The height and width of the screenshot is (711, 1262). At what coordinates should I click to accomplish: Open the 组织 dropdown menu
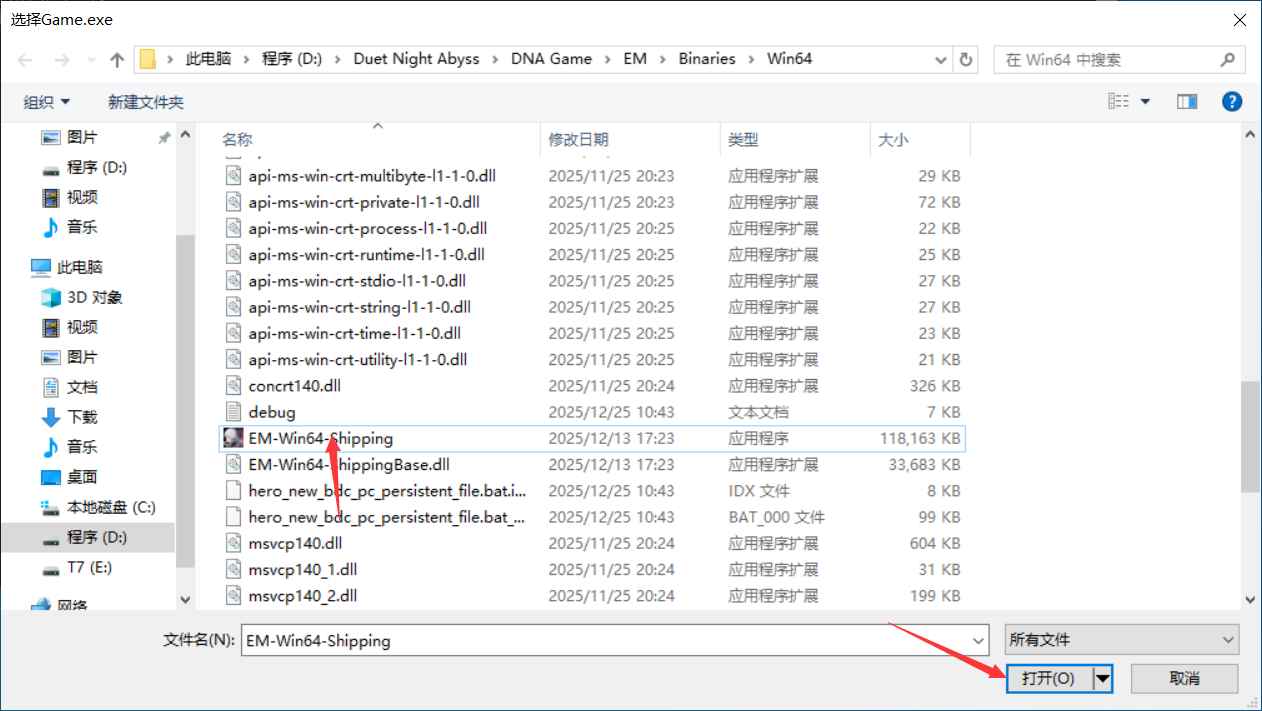pos(45,101)
